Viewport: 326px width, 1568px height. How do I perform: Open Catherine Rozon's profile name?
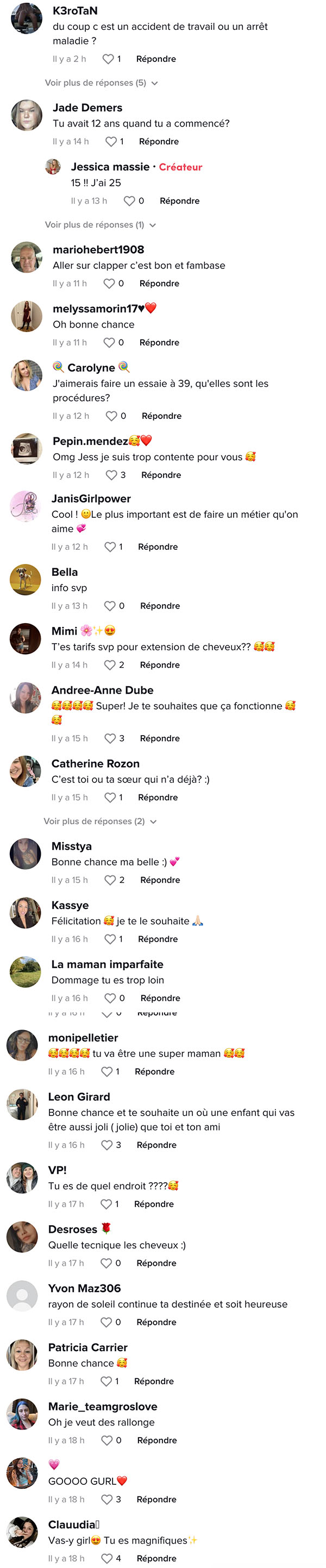(96, 763)
